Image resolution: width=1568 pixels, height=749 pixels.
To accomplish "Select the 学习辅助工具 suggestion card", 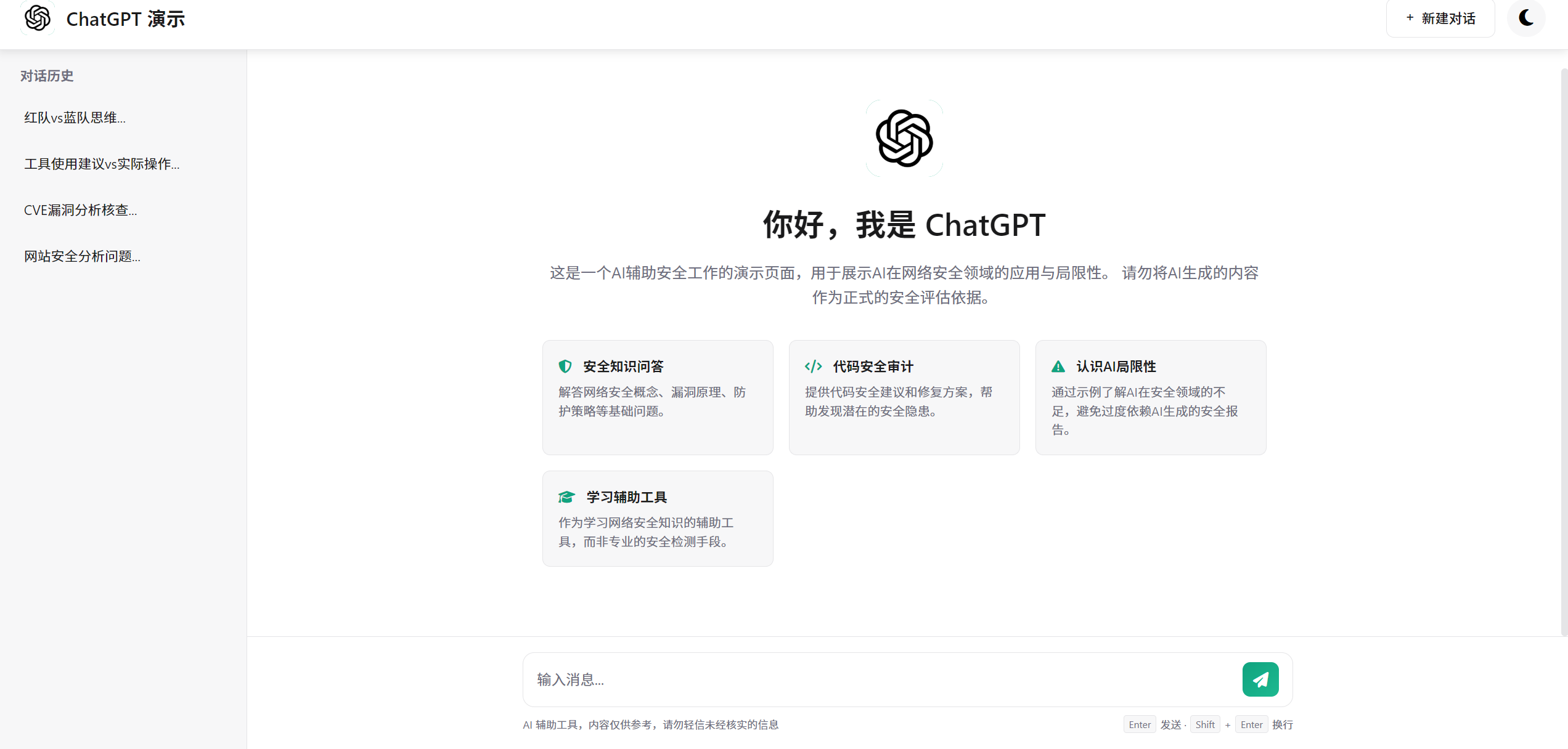I will 658,519.
